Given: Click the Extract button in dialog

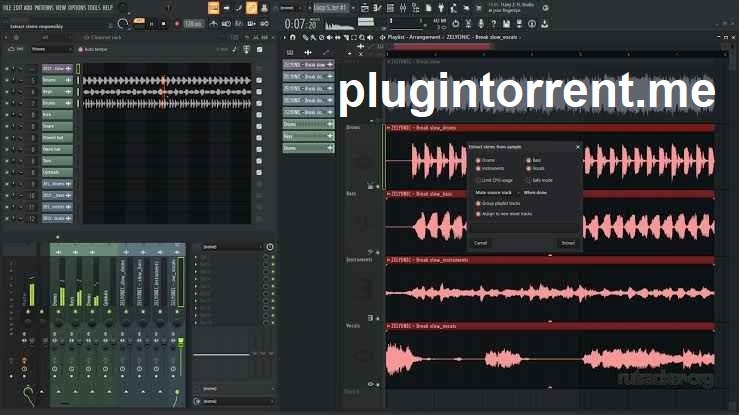Looking at the screenshot, I should pos(568,243).
